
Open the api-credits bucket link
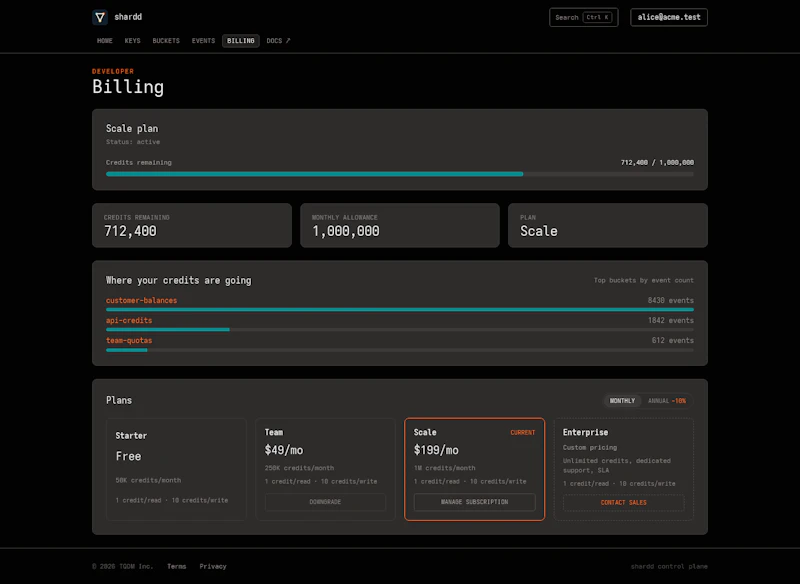point(129,320)
